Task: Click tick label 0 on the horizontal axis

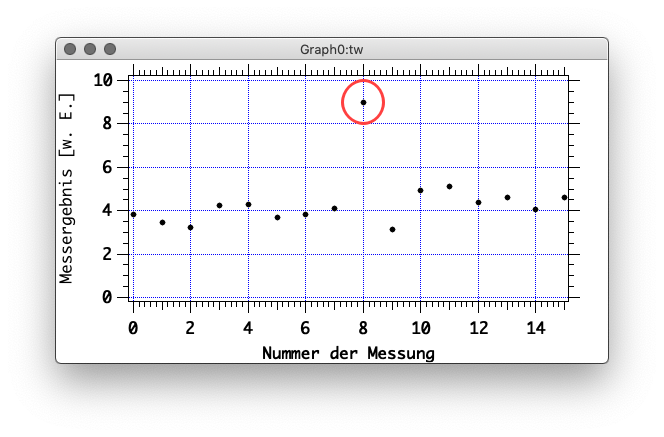Action: pos(133,328)
